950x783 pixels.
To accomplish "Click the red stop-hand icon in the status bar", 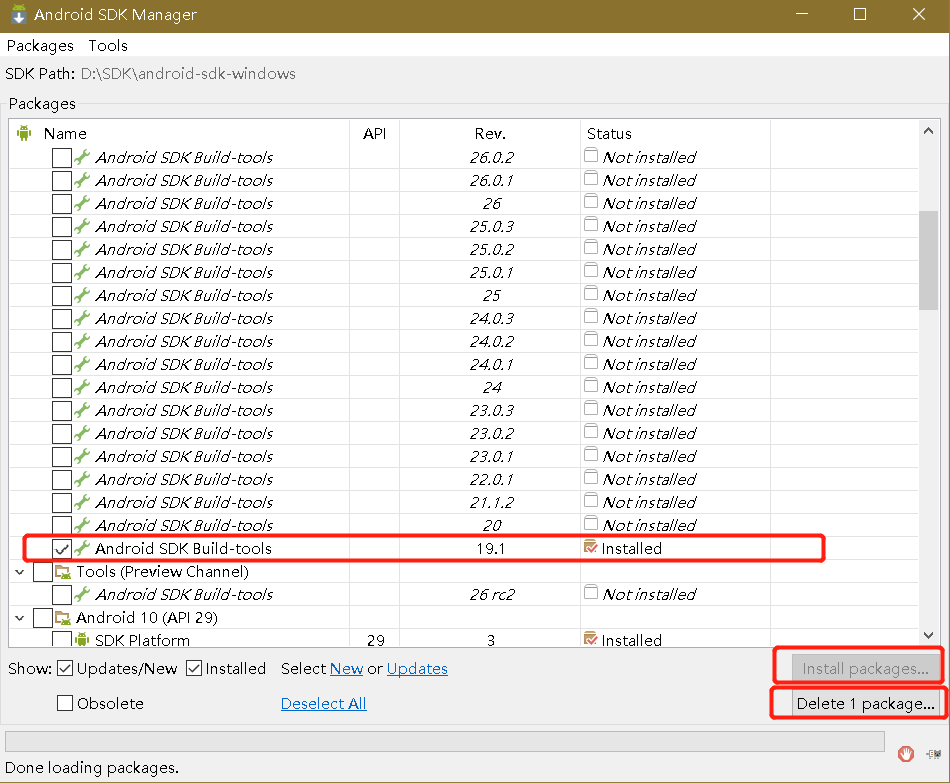I will point(906,753).
